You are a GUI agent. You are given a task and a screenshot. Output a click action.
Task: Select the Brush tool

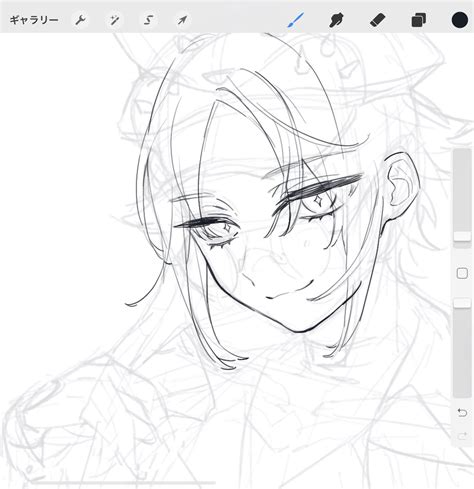point(296,20)
